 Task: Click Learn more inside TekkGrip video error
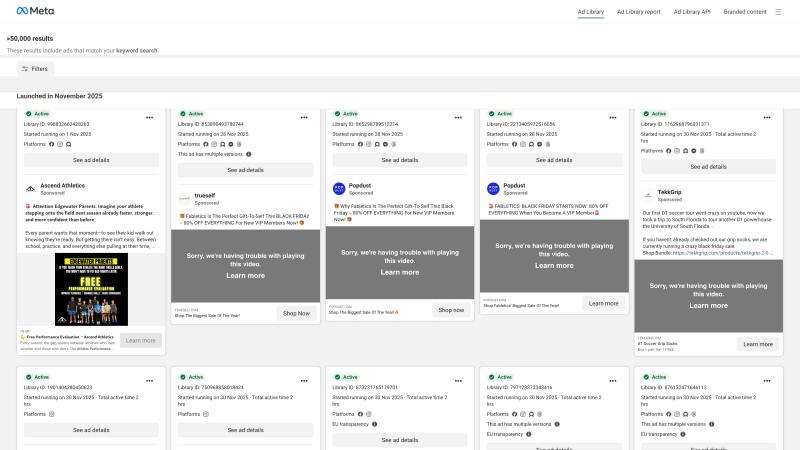(x=708, y=306)
